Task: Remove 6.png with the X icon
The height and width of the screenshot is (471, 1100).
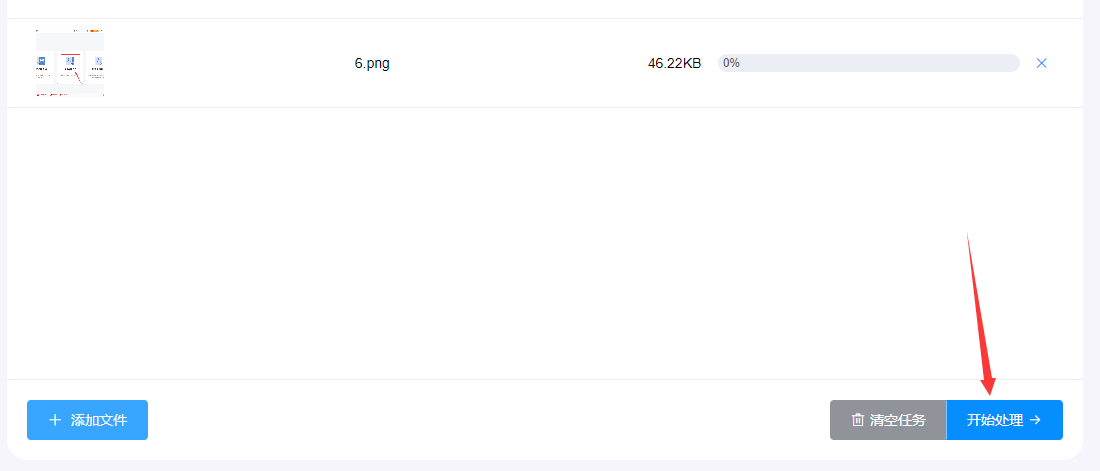Action: pyautogui.click(x=1041, y=63)
